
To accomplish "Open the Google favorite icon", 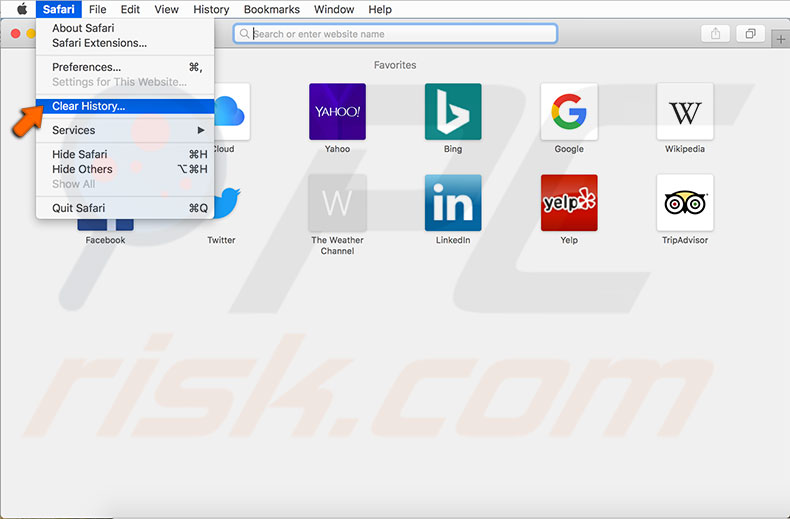I will pyautogui.click(x=569, y=111).
